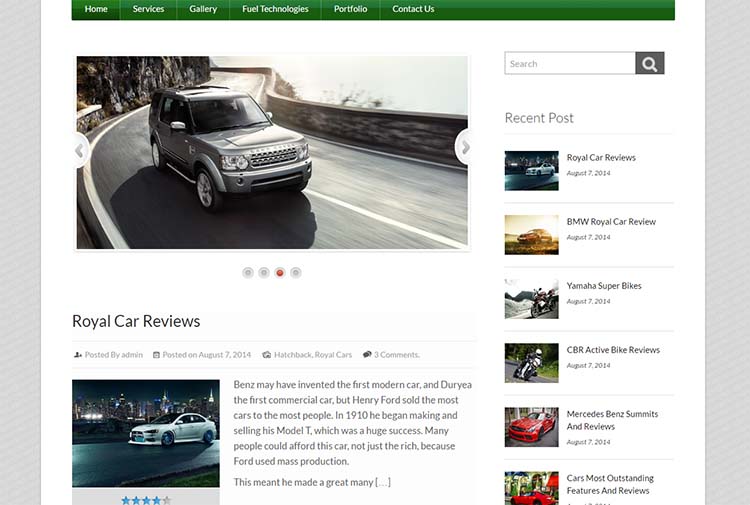Screen dimensions: 750x505
Task: Click the Recent Post widget heading
Action: [539, 118]
